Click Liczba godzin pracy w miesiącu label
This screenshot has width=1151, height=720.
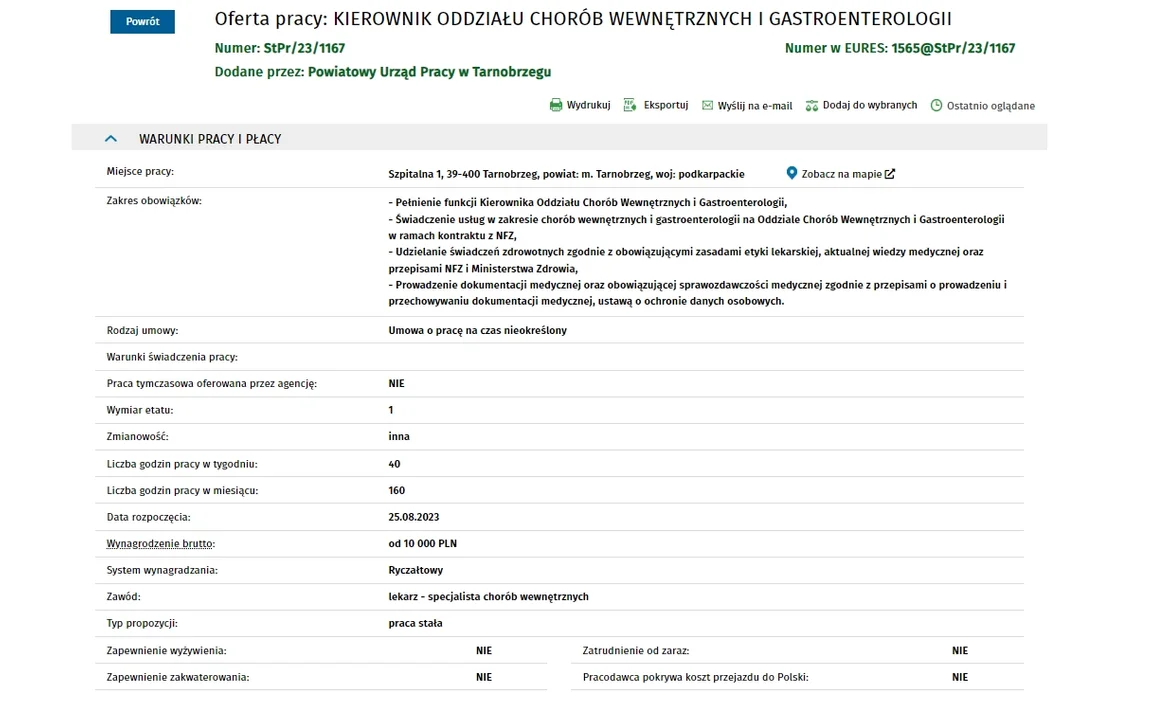tap(182, 490)
